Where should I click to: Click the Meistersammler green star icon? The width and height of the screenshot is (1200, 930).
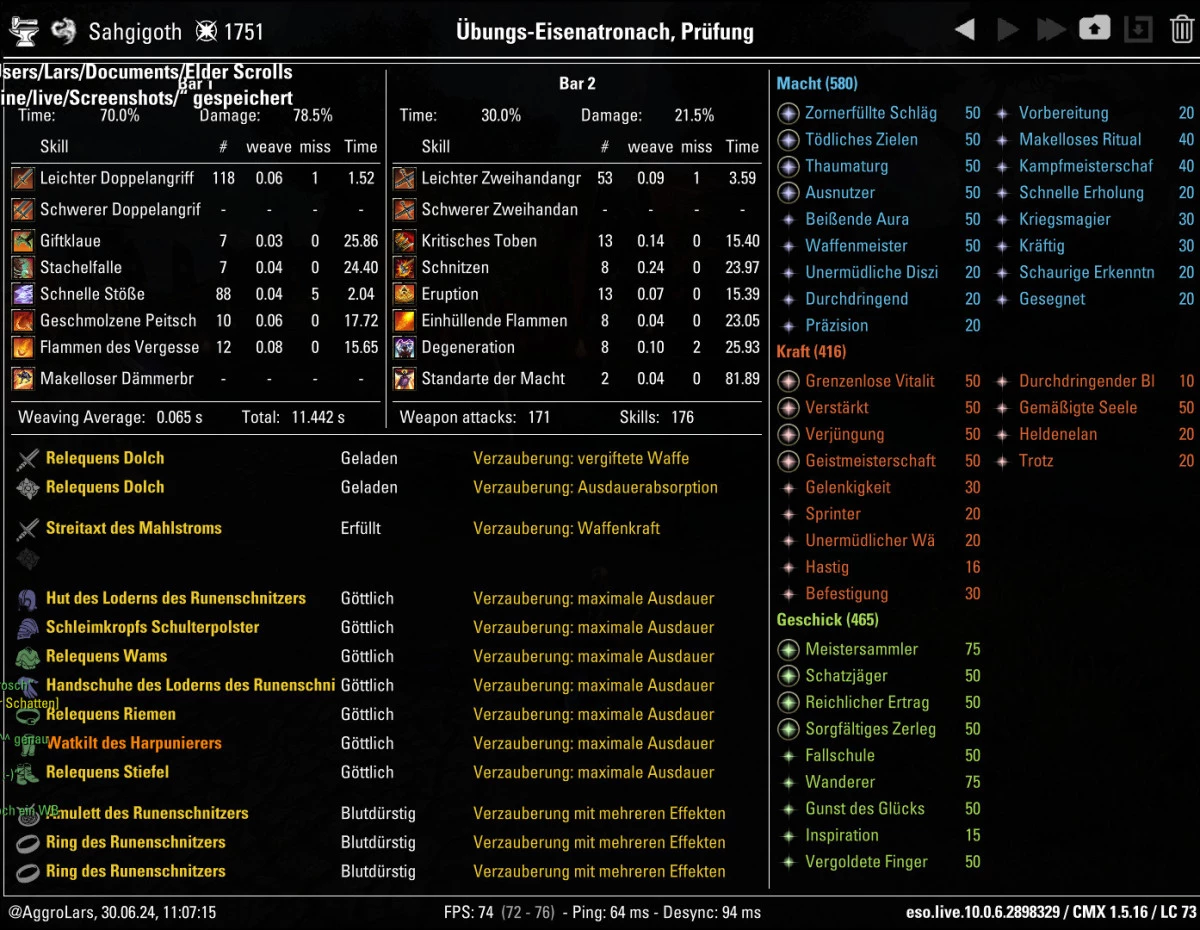788,649
